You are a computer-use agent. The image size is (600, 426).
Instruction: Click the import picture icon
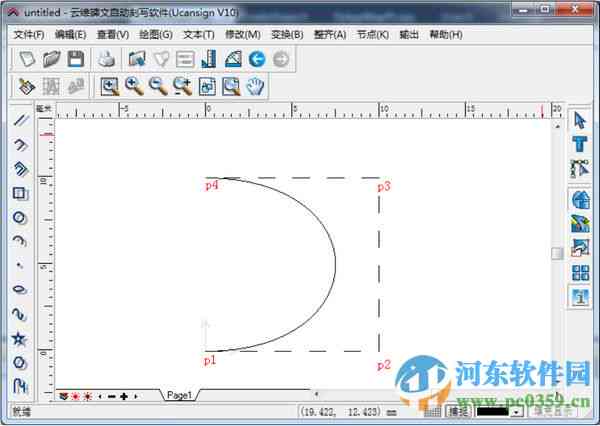point(137,59)
